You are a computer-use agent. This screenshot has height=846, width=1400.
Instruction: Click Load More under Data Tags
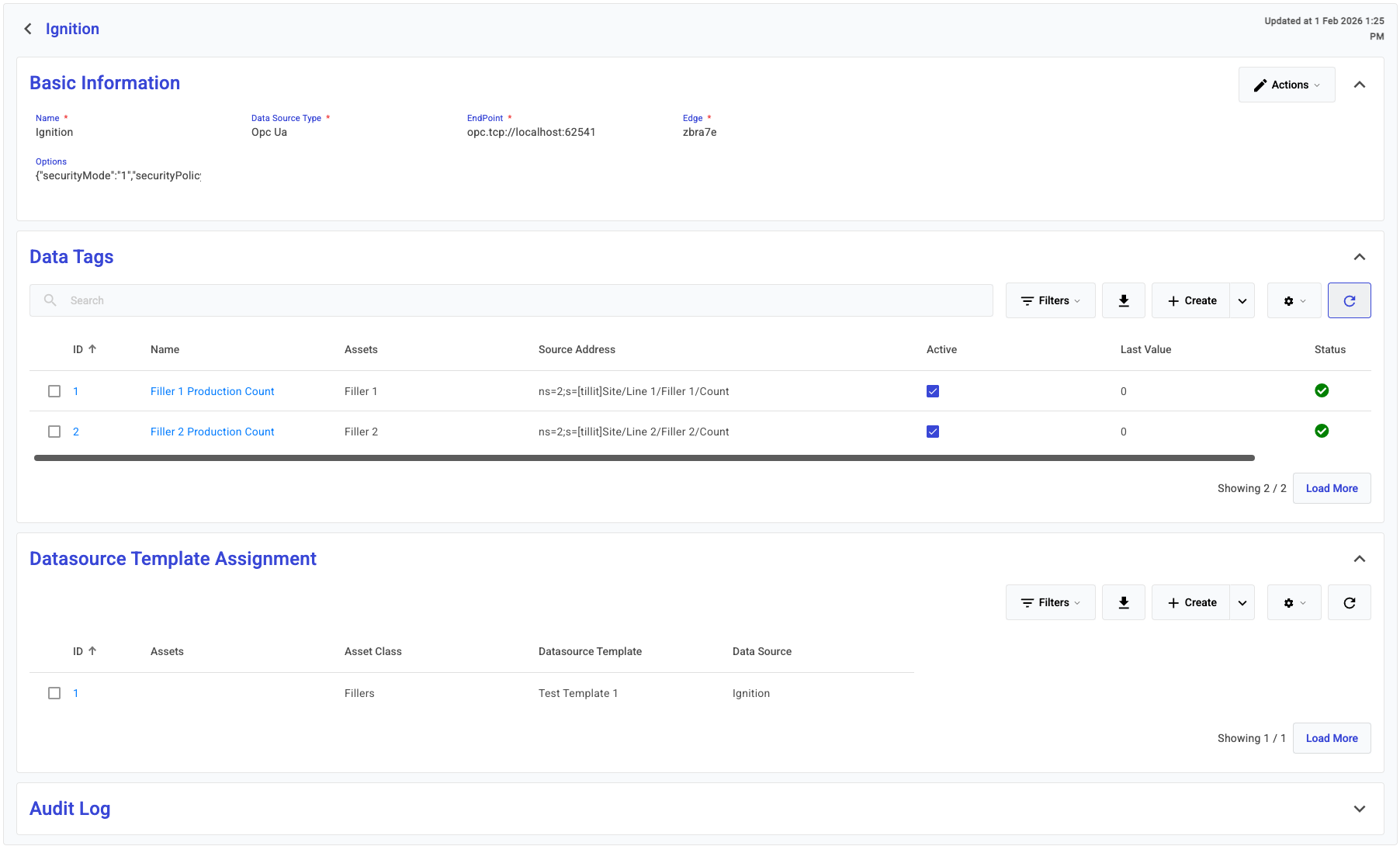(1331, 488)
